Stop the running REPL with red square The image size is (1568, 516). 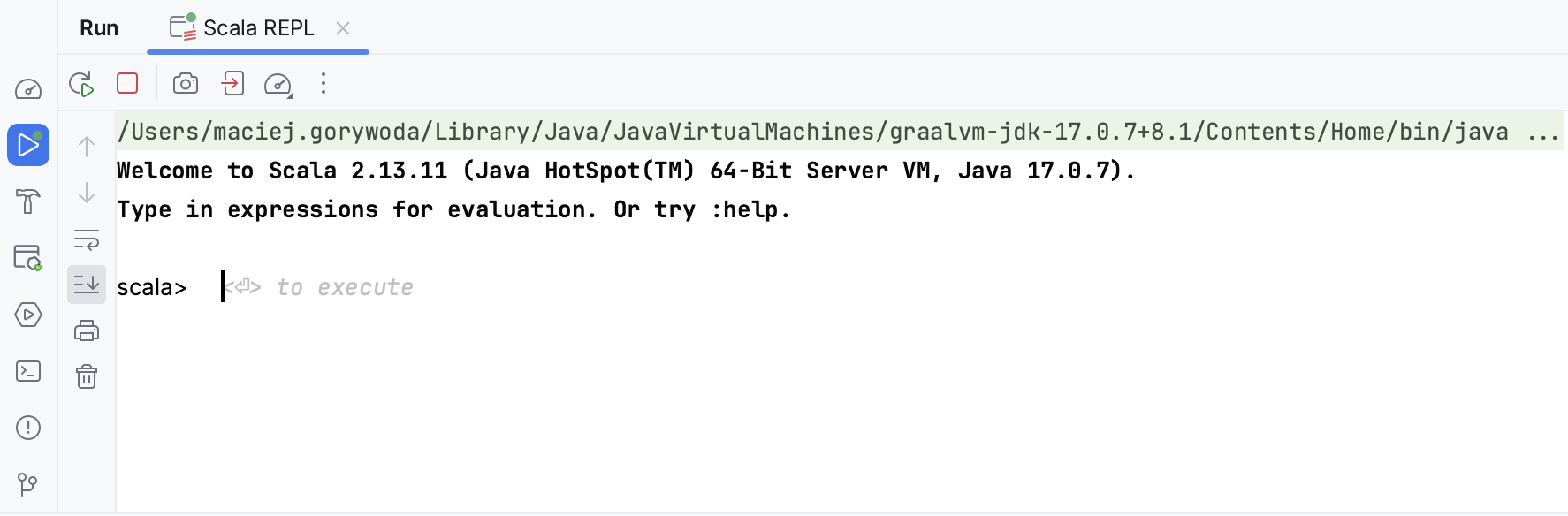pos(126,82)
